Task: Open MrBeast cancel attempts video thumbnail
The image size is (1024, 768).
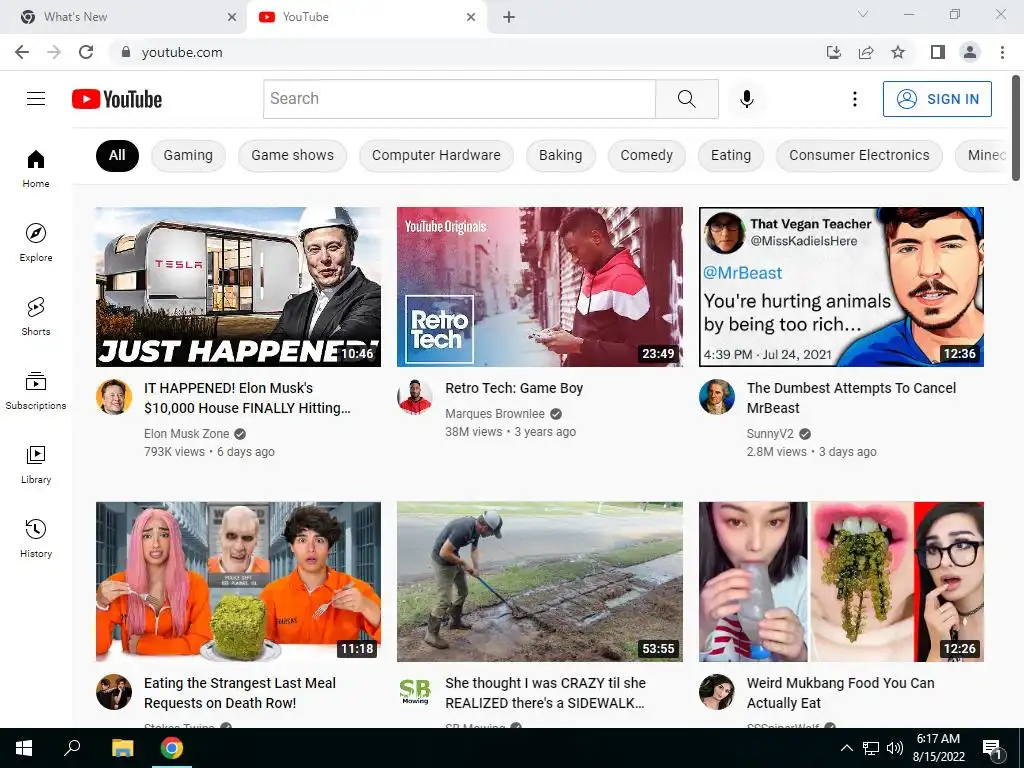Action: tap(841, 287)
